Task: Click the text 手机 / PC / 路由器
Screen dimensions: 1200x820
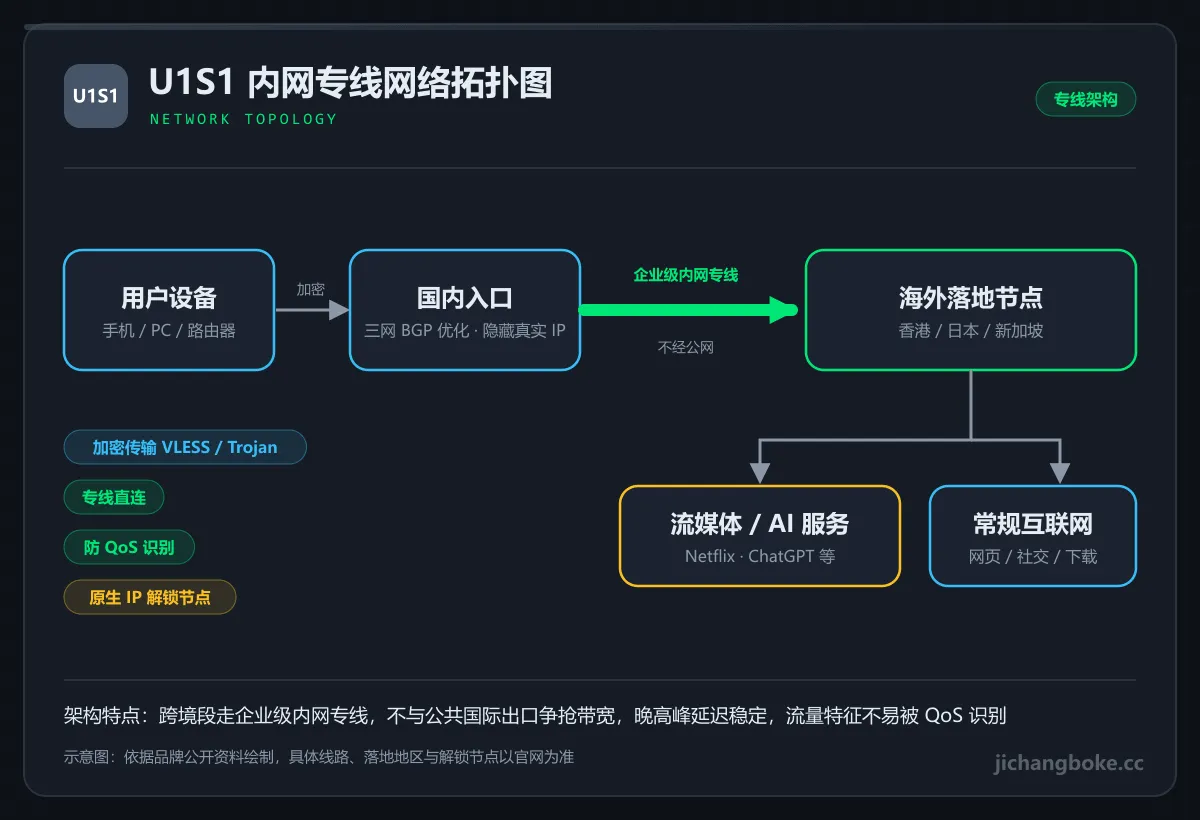Action: tap(169, 330)
